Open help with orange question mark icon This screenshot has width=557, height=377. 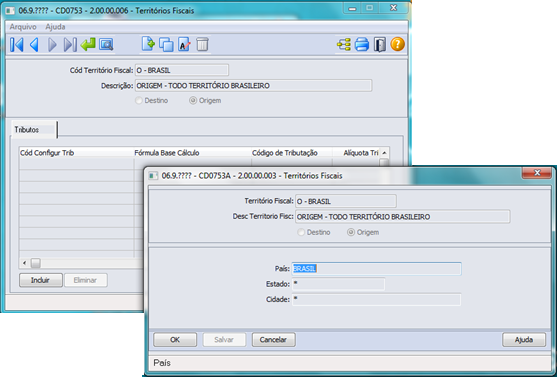(x=398, y=44)
